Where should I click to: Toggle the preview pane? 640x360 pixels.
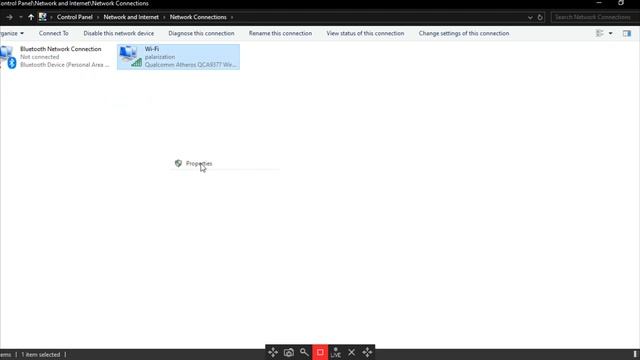click(x=627, y=33)
